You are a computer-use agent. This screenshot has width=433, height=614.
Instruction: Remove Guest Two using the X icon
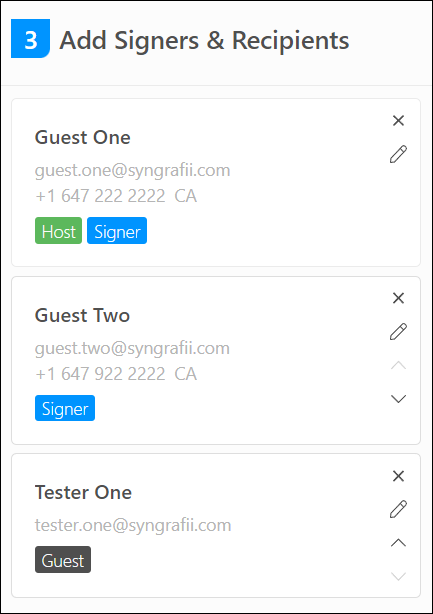pos(398,298)
